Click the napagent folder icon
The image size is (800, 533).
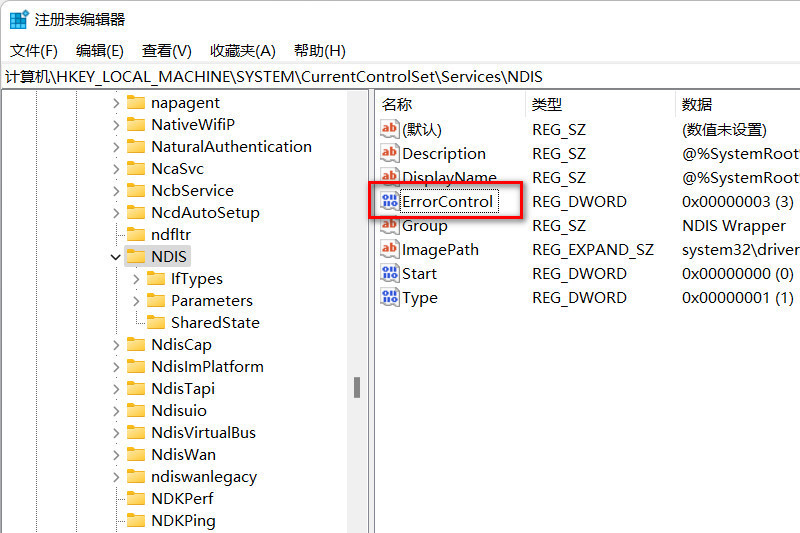click(136, 103)
